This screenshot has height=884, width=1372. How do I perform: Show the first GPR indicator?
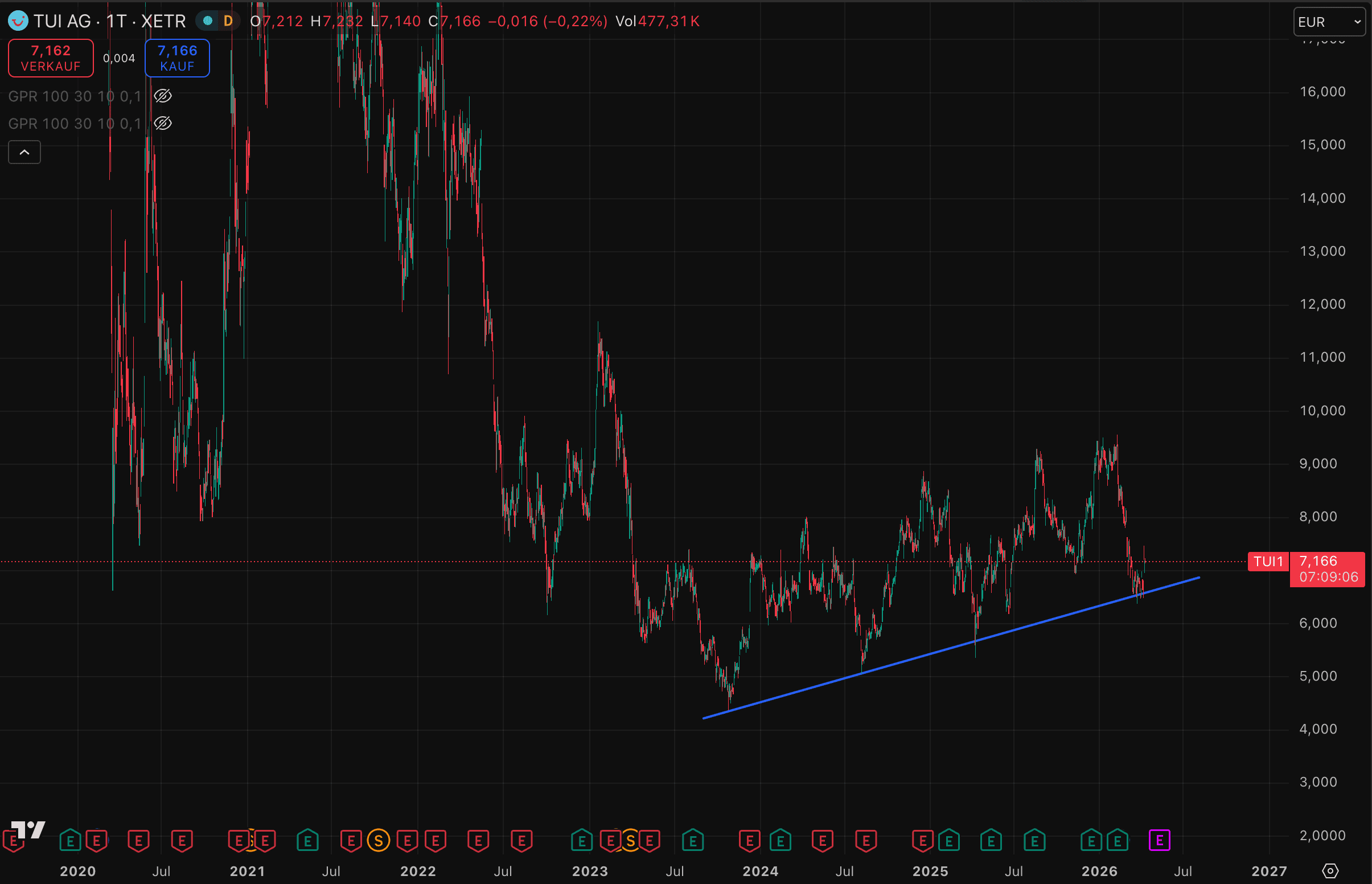tap(163, 96)
